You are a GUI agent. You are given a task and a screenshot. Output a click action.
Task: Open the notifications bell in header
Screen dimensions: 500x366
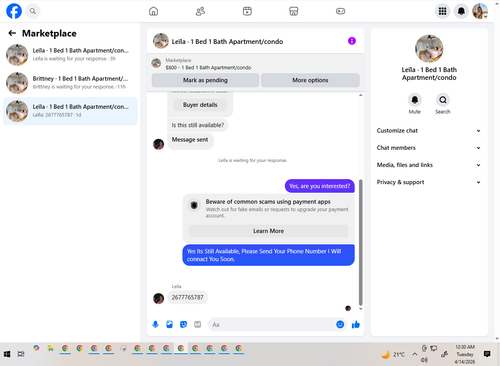tap(461, 11)
